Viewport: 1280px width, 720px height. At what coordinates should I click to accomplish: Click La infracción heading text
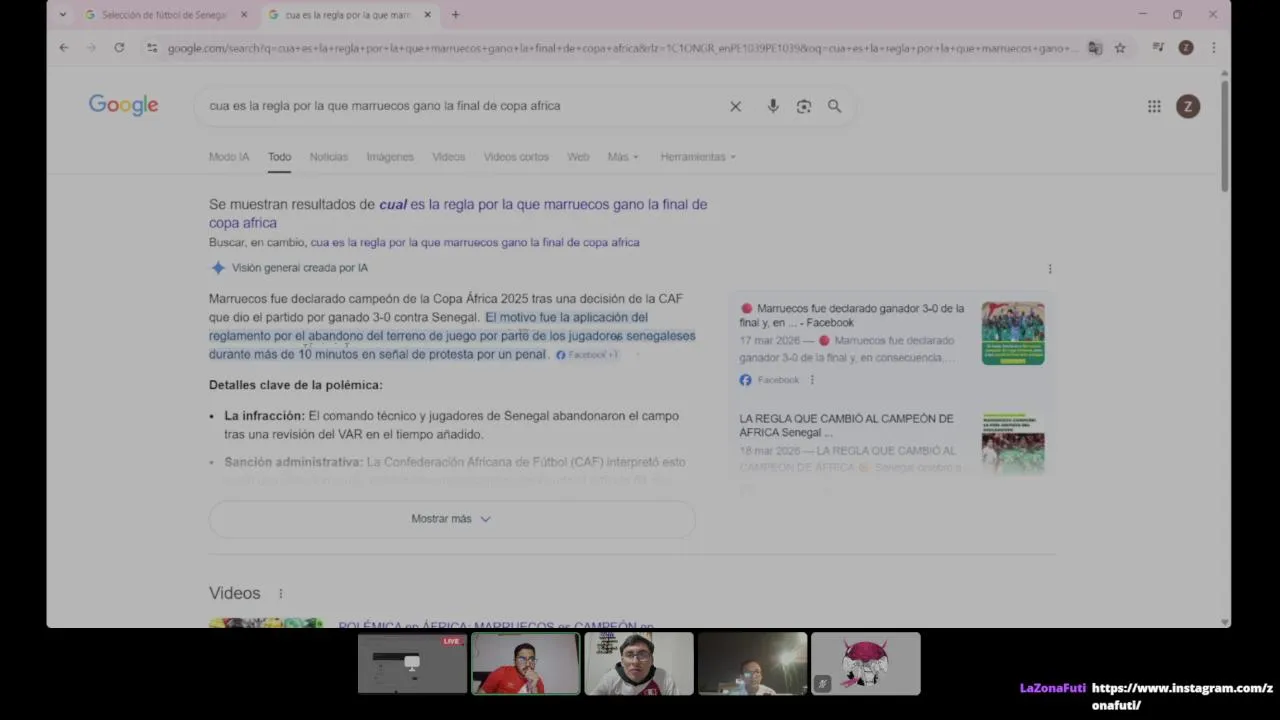click(264, 416)
